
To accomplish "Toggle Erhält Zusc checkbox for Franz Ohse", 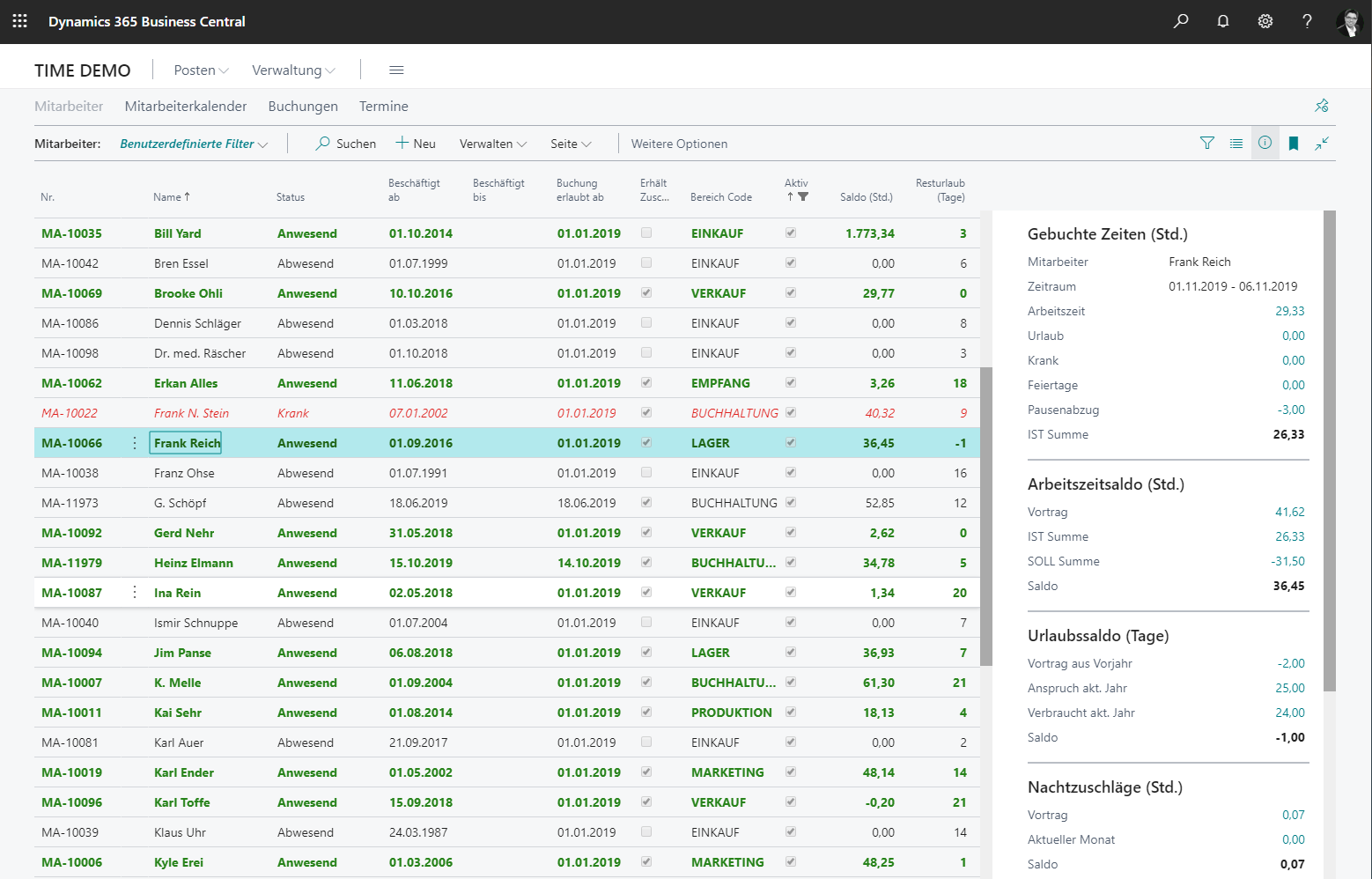I will pyautogui.click(x=647, y=473).
